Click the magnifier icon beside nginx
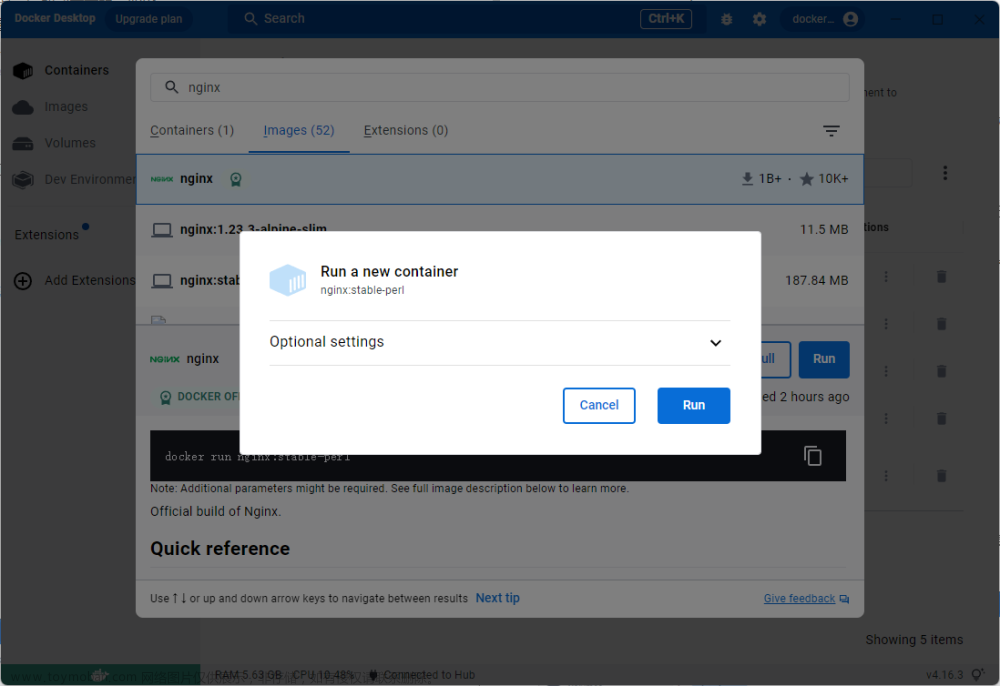Image resolution: width=1000 pixels, height=686 pixels. [172, 87]
